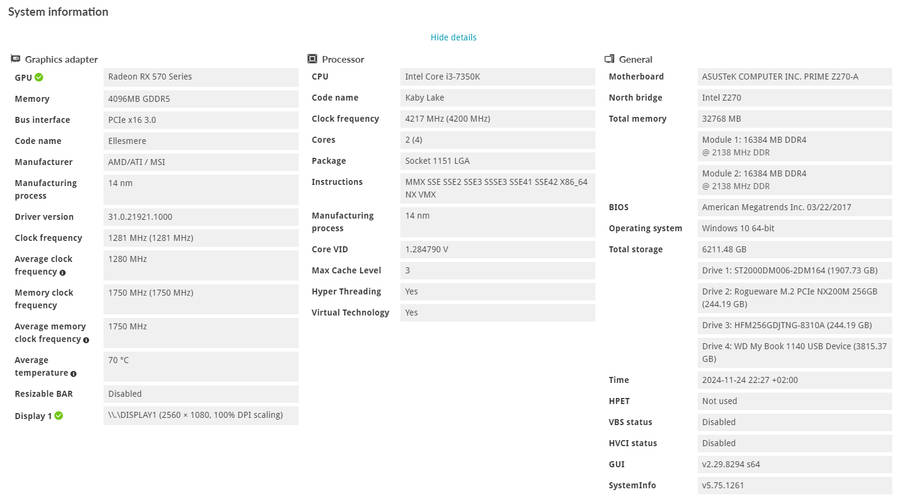Click the Processor section chip icon
The image size is (900, 498).
pos(313,59)
